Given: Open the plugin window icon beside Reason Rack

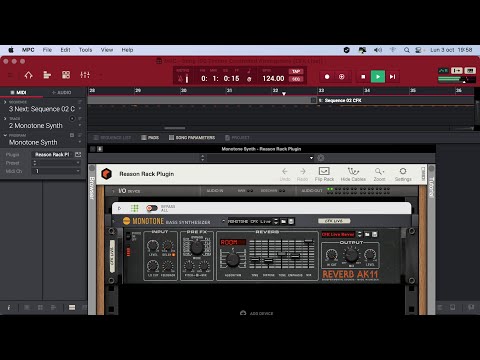Looking at the screenshot, I should (x=78, y=155).
